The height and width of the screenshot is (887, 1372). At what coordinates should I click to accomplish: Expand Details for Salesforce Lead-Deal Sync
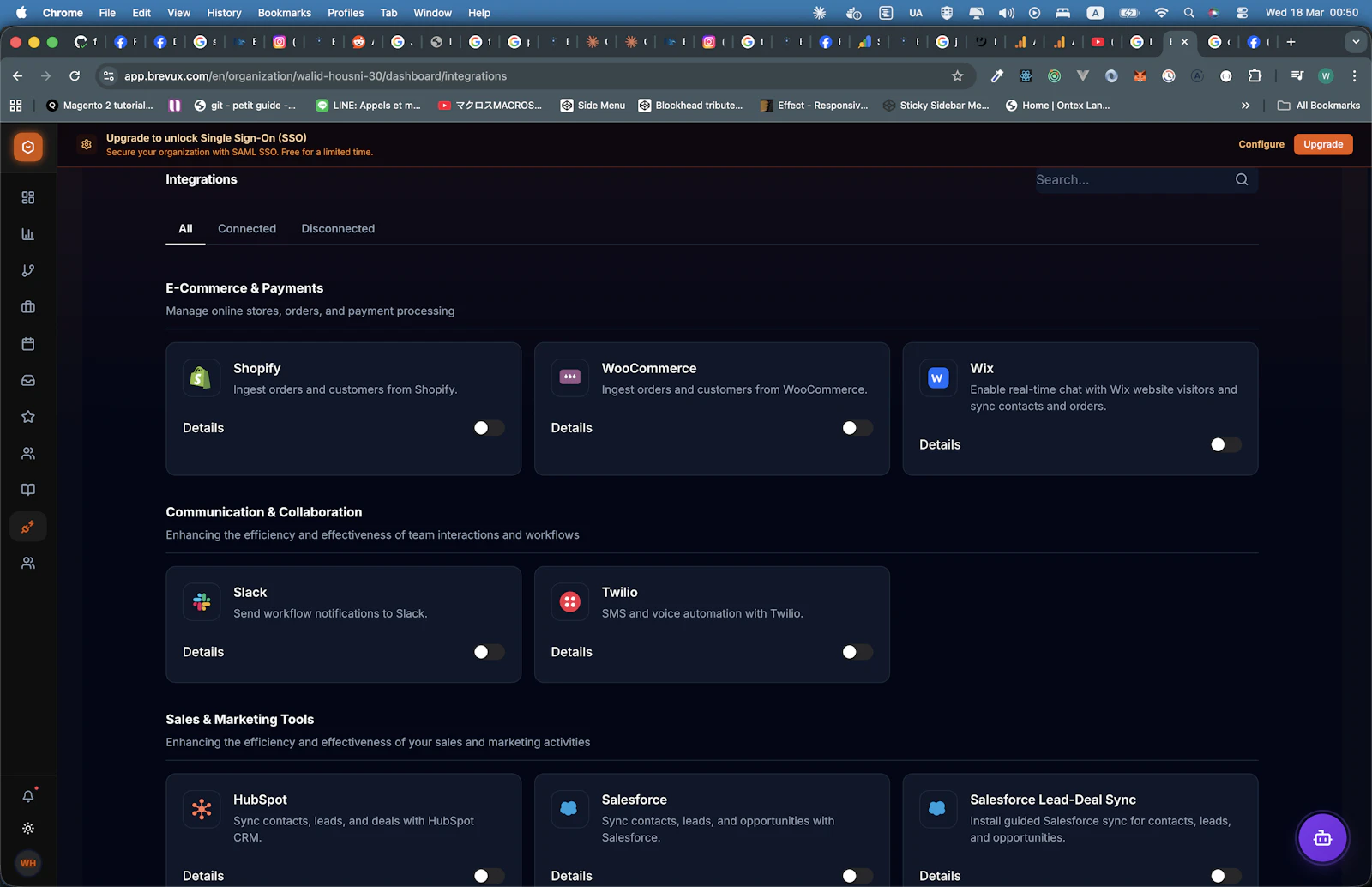[x=940, y=876]
